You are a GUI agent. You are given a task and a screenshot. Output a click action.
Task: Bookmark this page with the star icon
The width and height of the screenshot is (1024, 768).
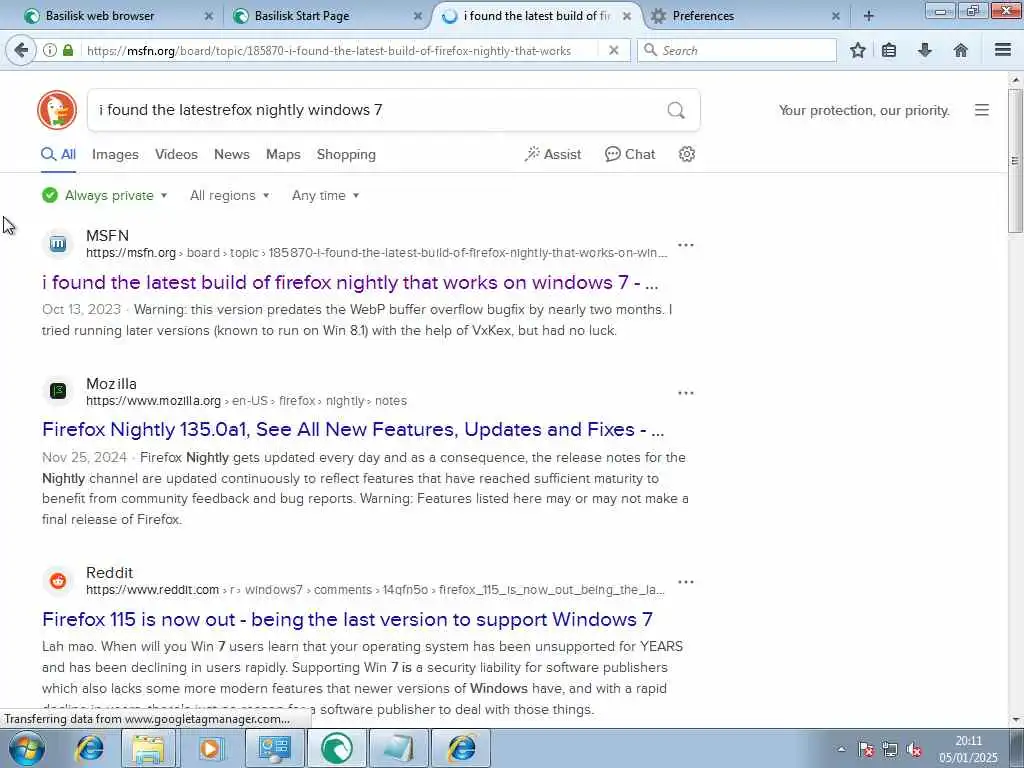coord(857,50)
